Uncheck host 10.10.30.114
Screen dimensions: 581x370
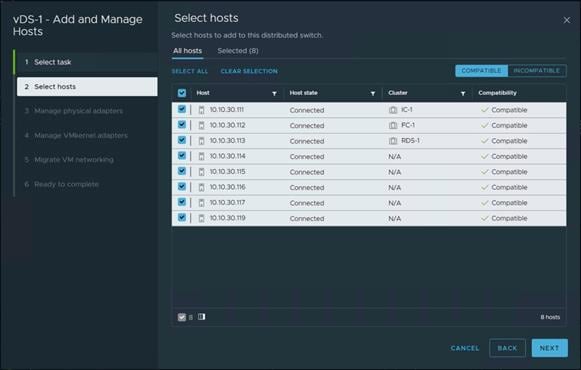click(x=182, y=156)
